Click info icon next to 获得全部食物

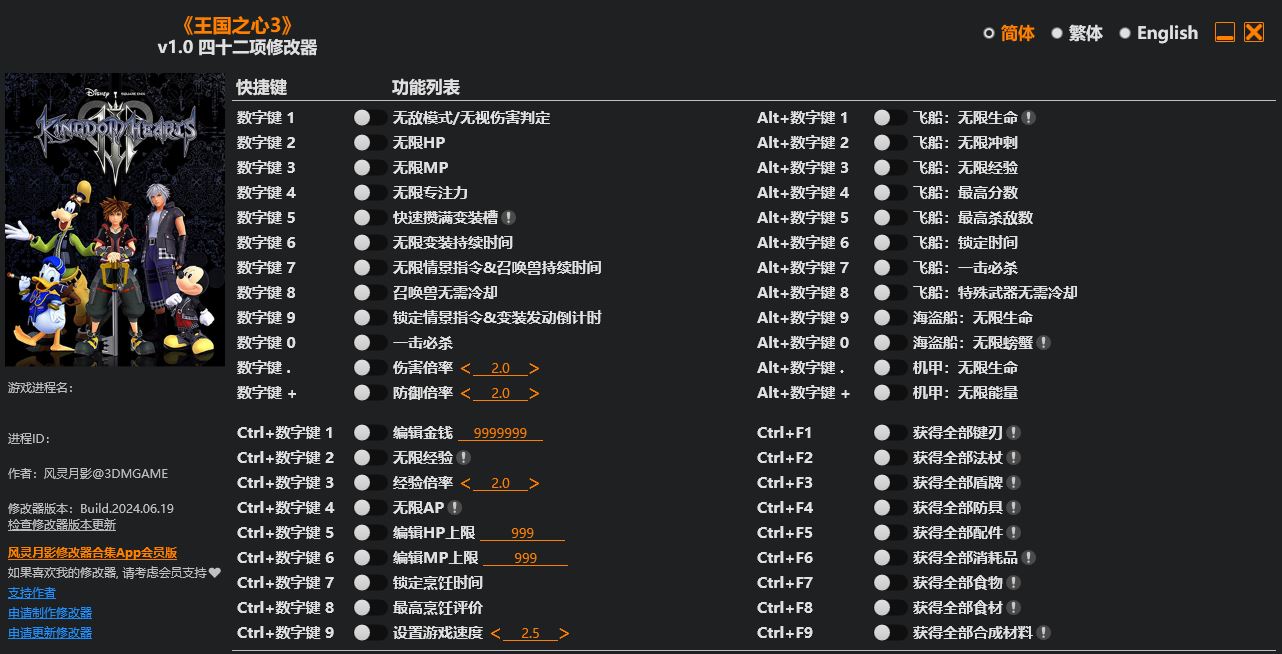pyautogui.click(x=1014, y=583)
